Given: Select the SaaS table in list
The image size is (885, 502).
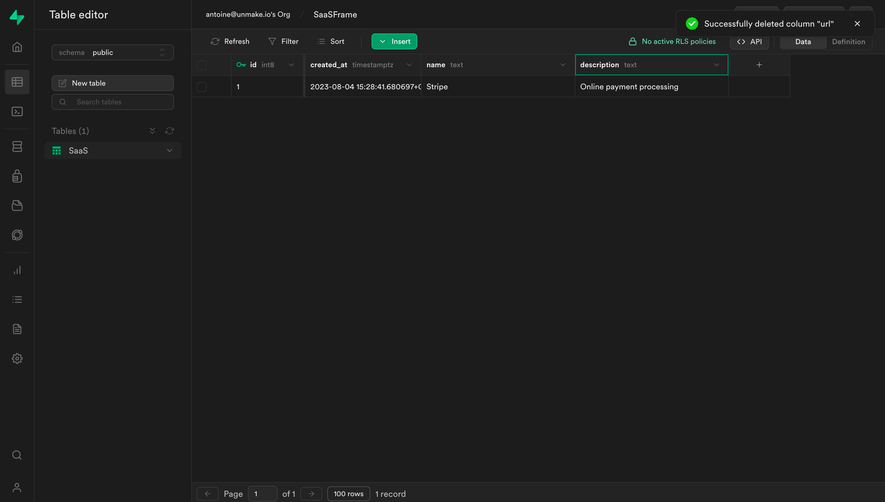Looking at the screenshot, I should pyautogui.click(x=112, y=151).
